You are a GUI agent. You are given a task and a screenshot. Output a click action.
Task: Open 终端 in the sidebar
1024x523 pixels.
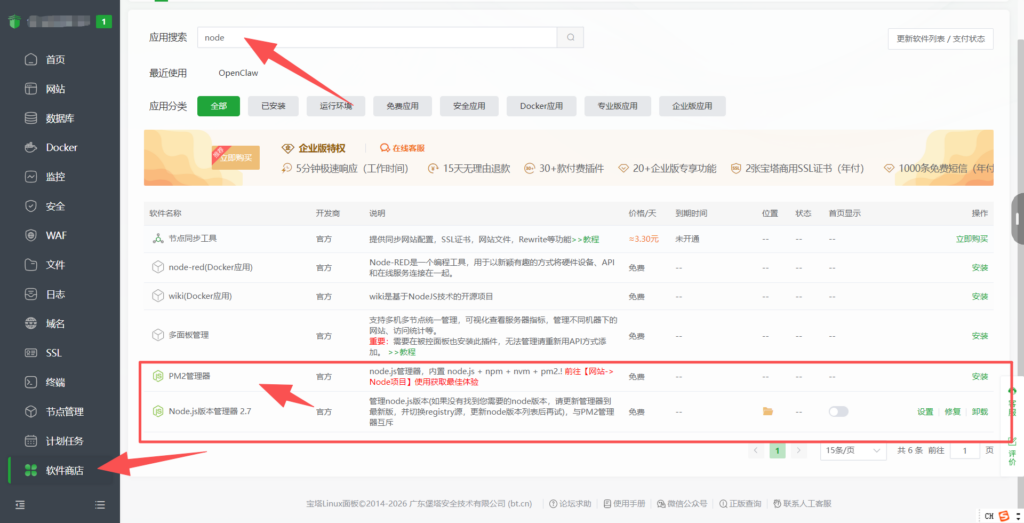point(55,383)
